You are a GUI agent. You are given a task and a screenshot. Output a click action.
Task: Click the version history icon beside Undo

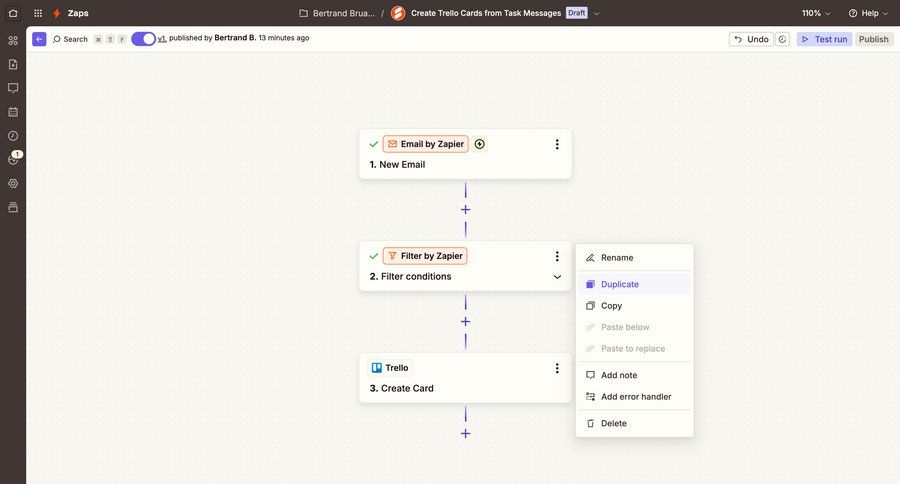(x=782, y=39)
